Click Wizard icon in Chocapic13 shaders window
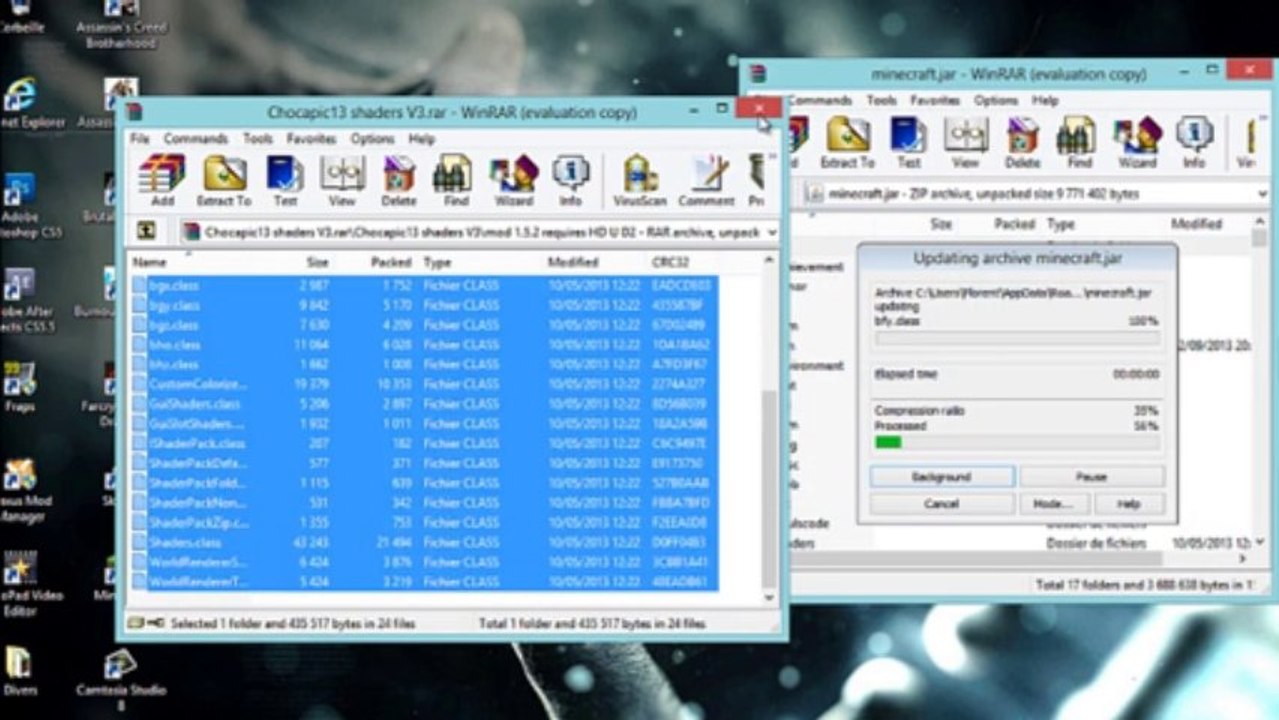1279x720 pixels. pos(513,180)
